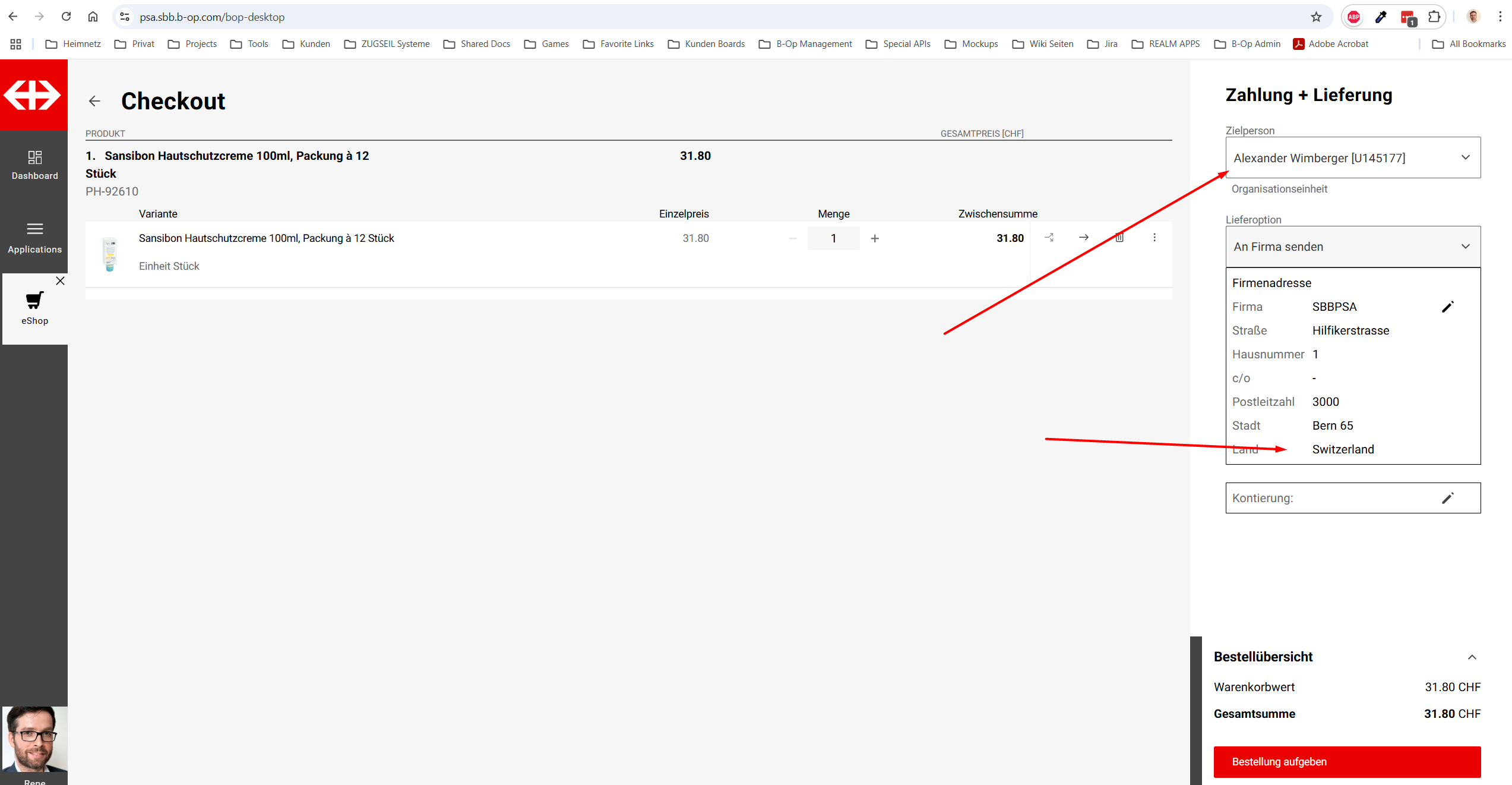The height and width of the screenshot is (785, 1512).
Task: Expand the Lieferoption An Firma senden dropdown
Action: coord(1353,247)
